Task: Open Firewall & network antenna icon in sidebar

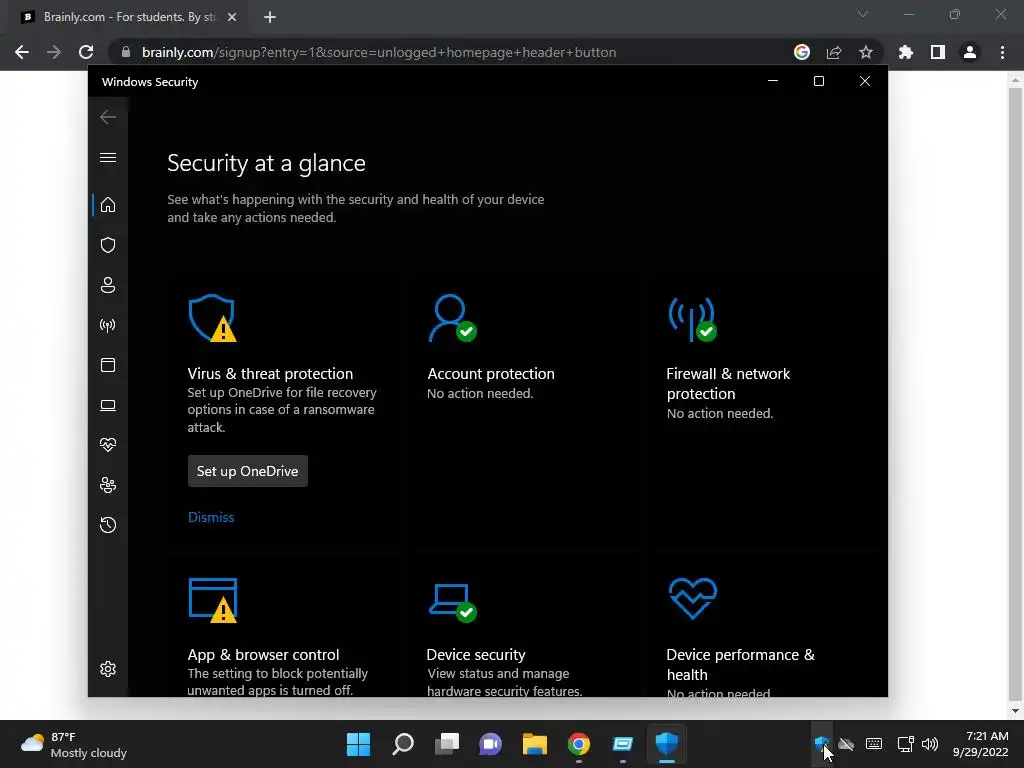Action: (x=108, y=325)
